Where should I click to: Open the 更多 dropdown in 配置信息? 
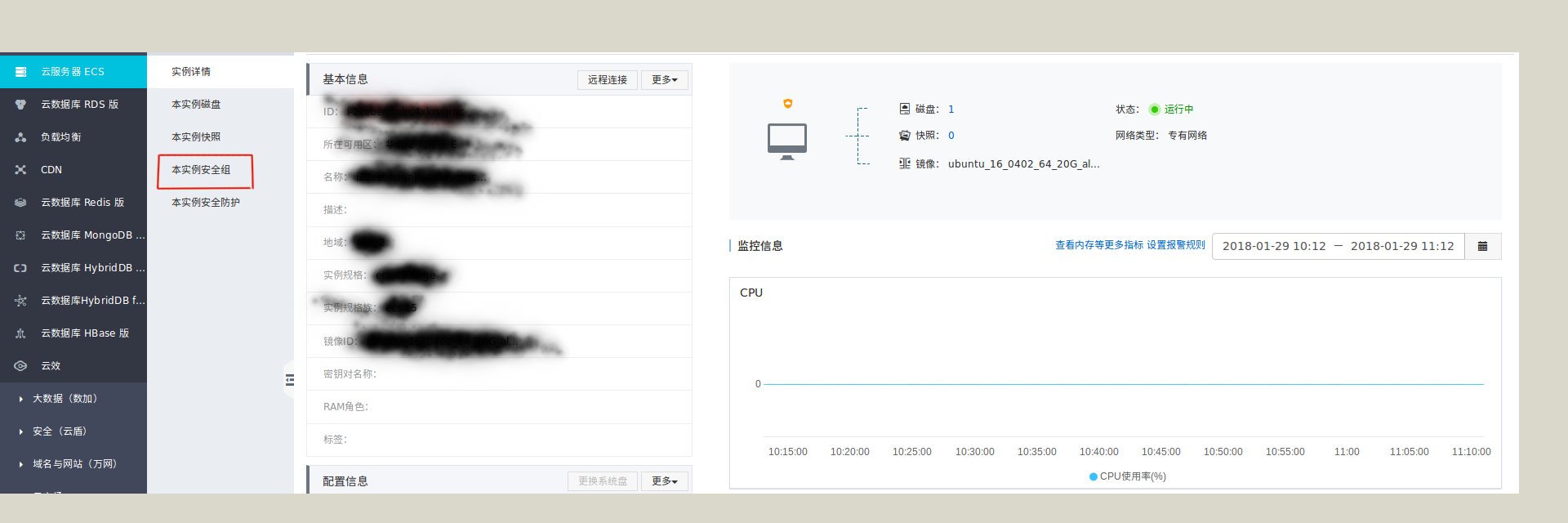(665, 481)
